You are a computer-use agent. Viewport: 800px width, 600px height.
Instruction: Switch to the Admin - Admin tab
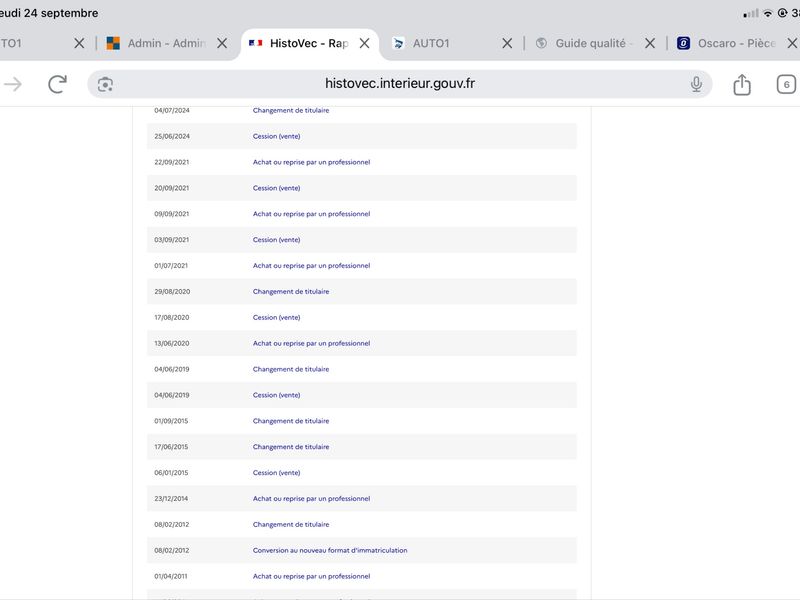pos(156,43)
